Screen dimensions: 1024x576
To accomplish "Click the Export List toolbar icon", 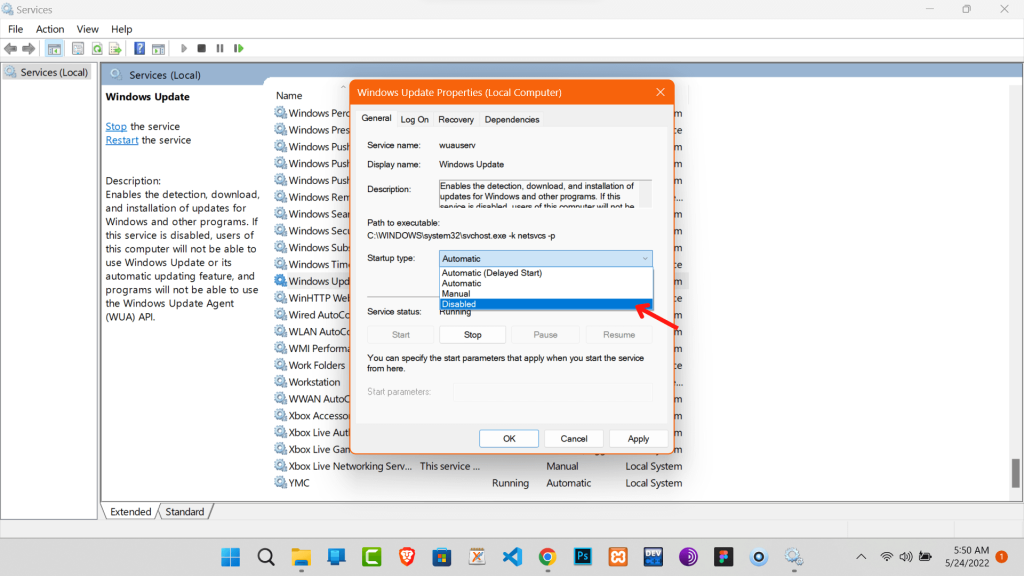I will 115,48.
